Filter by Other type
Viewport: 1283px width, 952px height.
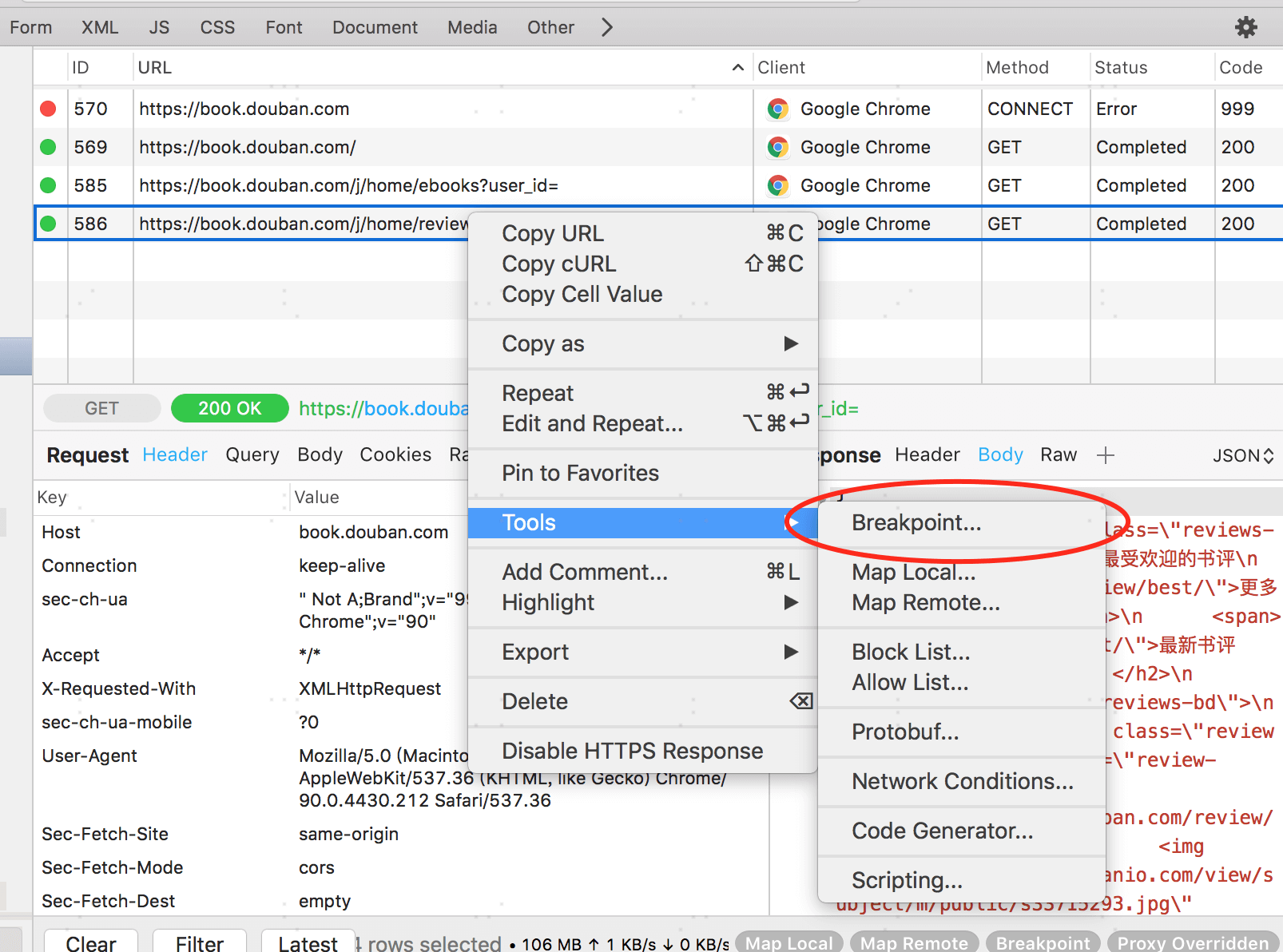click(x=550, y=27)
